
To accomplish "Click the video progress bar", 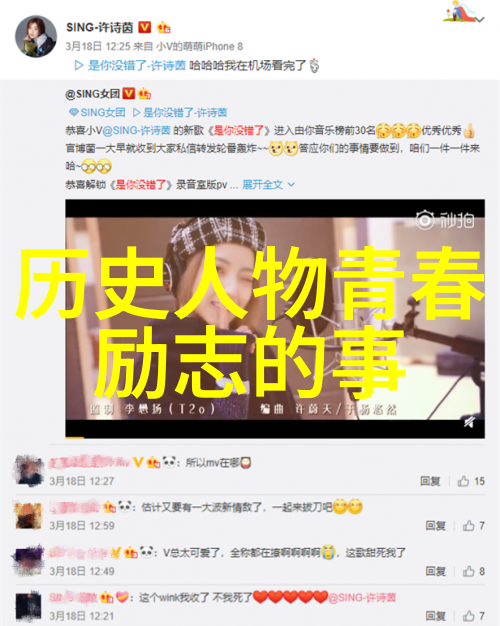I will pos(275,438).
